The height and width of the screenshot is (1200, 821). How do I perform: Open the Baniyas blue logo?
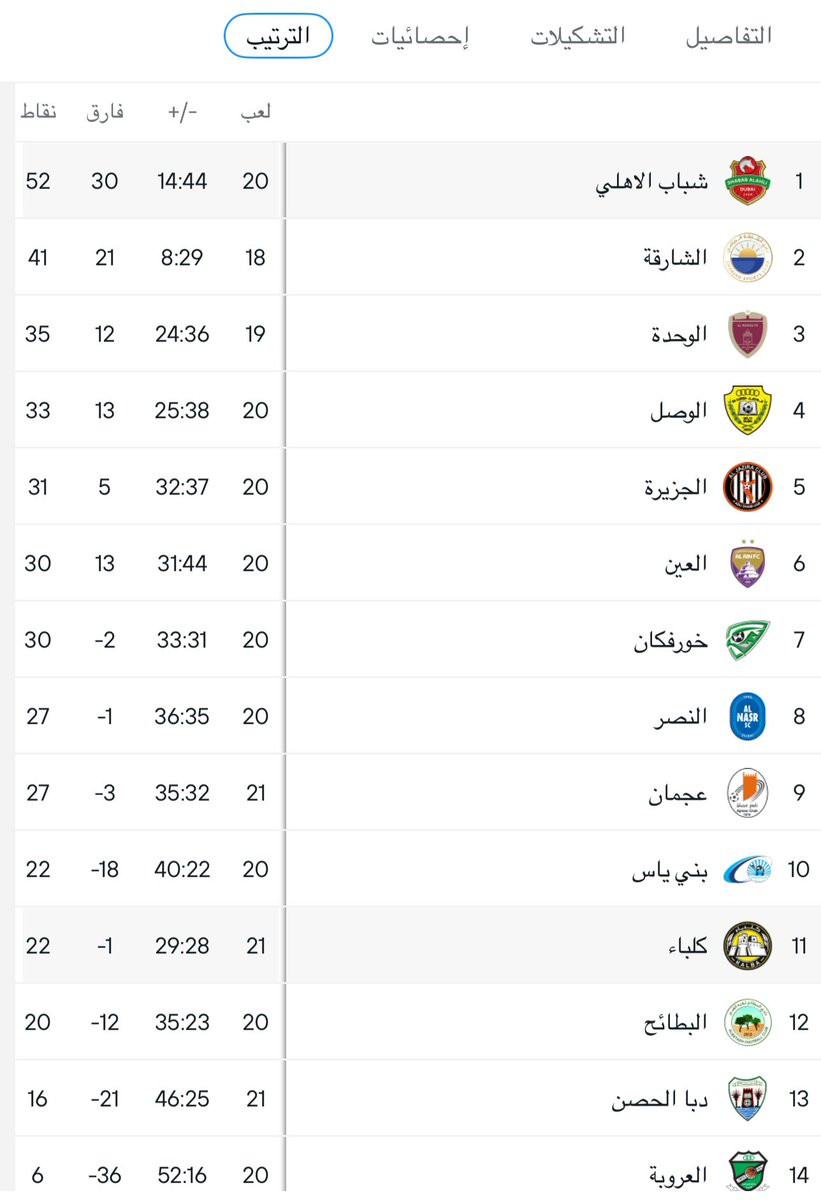click(747, 869)
